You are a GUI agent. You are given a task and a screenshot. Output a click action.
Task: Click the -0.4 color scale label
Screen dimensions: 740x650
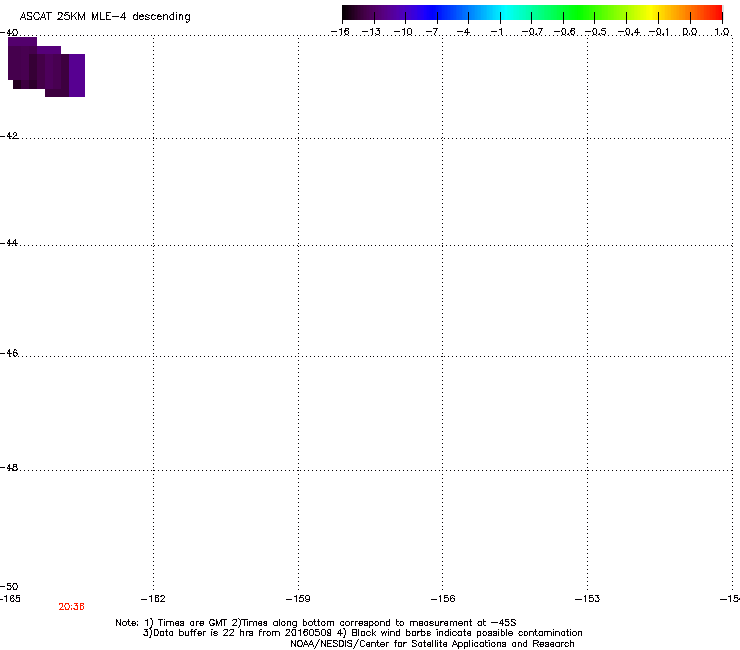click(629, 32)
